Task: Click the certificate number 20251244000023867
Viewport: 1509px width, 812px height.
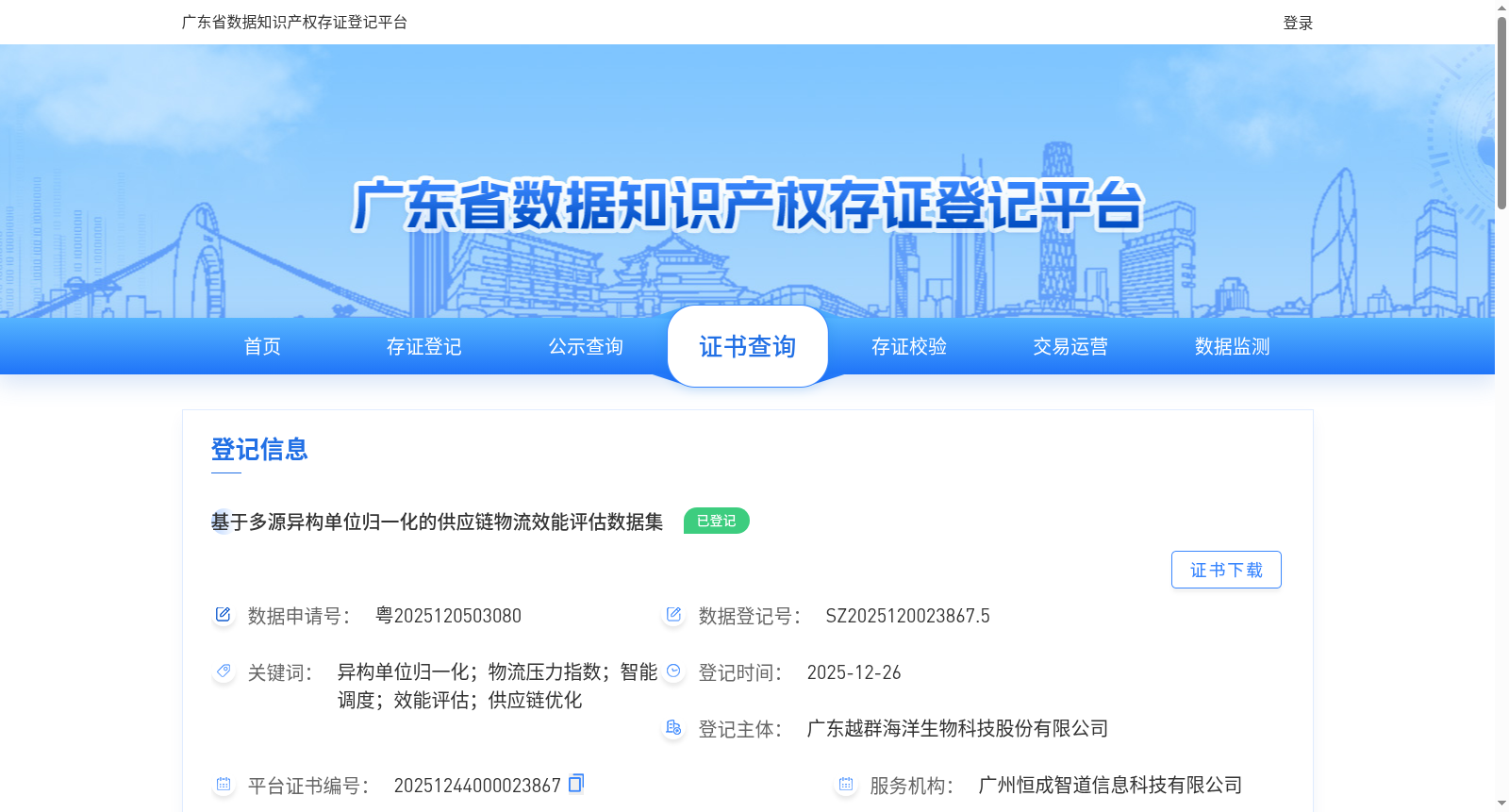Action: point(477,786)
